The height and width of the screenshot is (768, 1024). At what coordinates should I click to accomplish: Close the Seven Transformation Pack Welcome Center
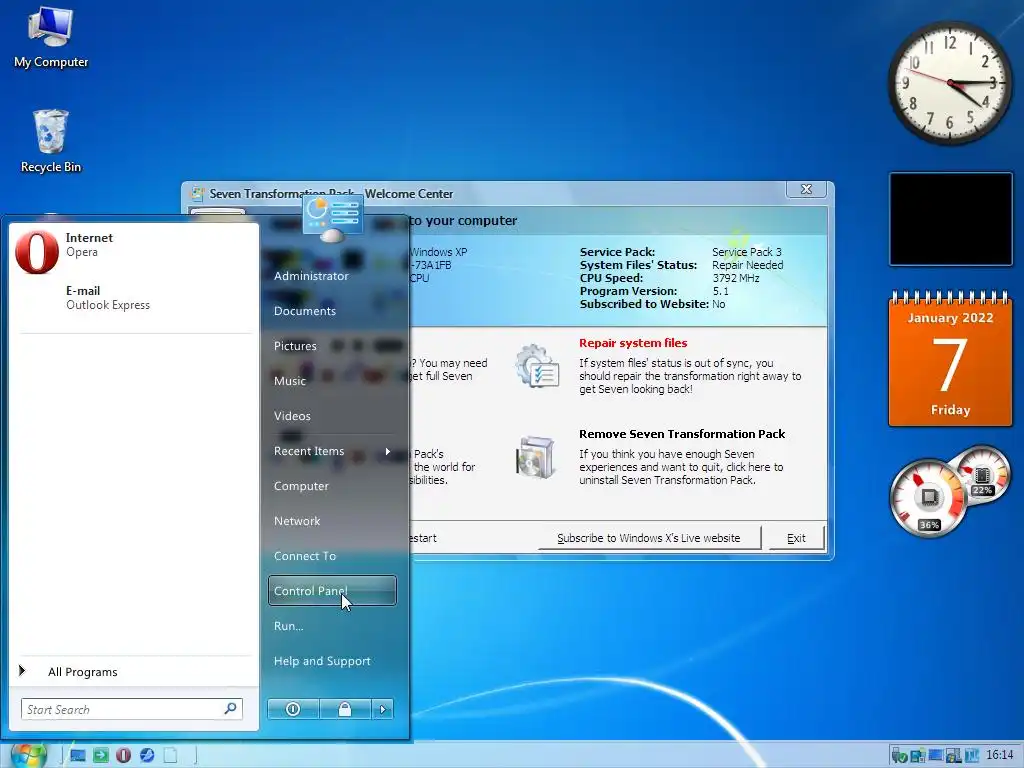(807, 189)
